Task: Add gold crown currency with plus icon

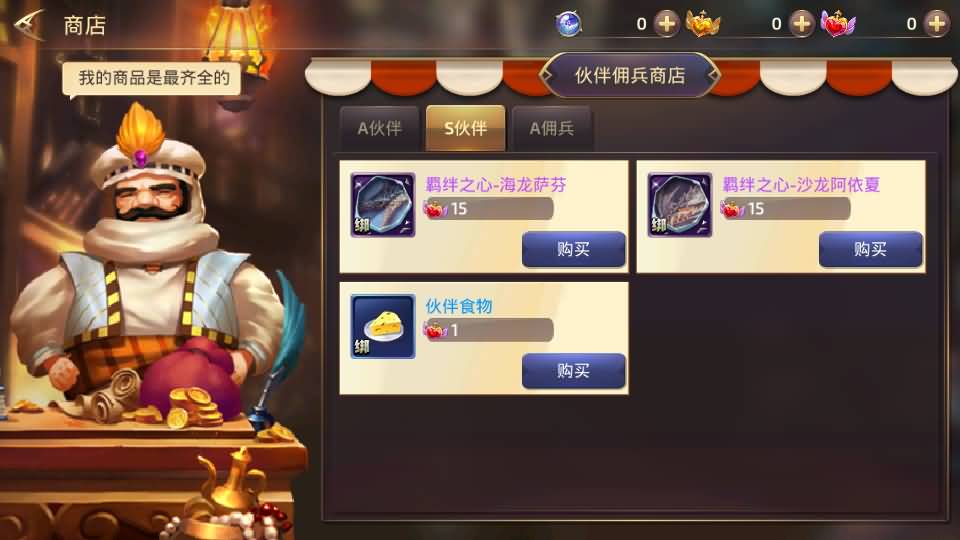Action: point(801,24)
